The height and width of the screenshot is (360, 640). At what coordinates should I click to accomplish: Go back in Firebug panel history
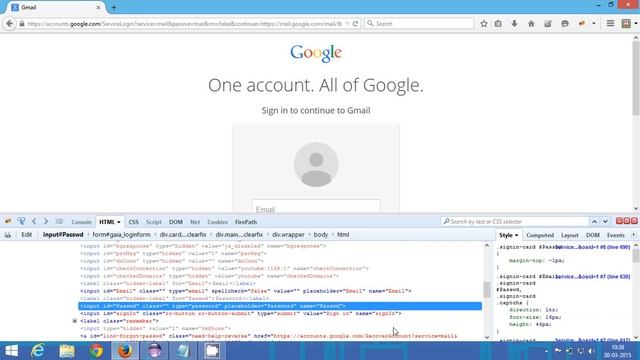tap(34, 221)
